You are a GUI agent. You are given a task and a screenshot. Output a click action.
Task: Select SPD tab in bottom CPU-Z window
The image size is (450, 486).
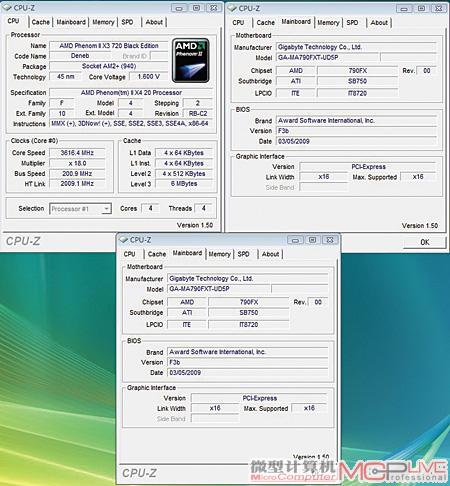point(244,254)
